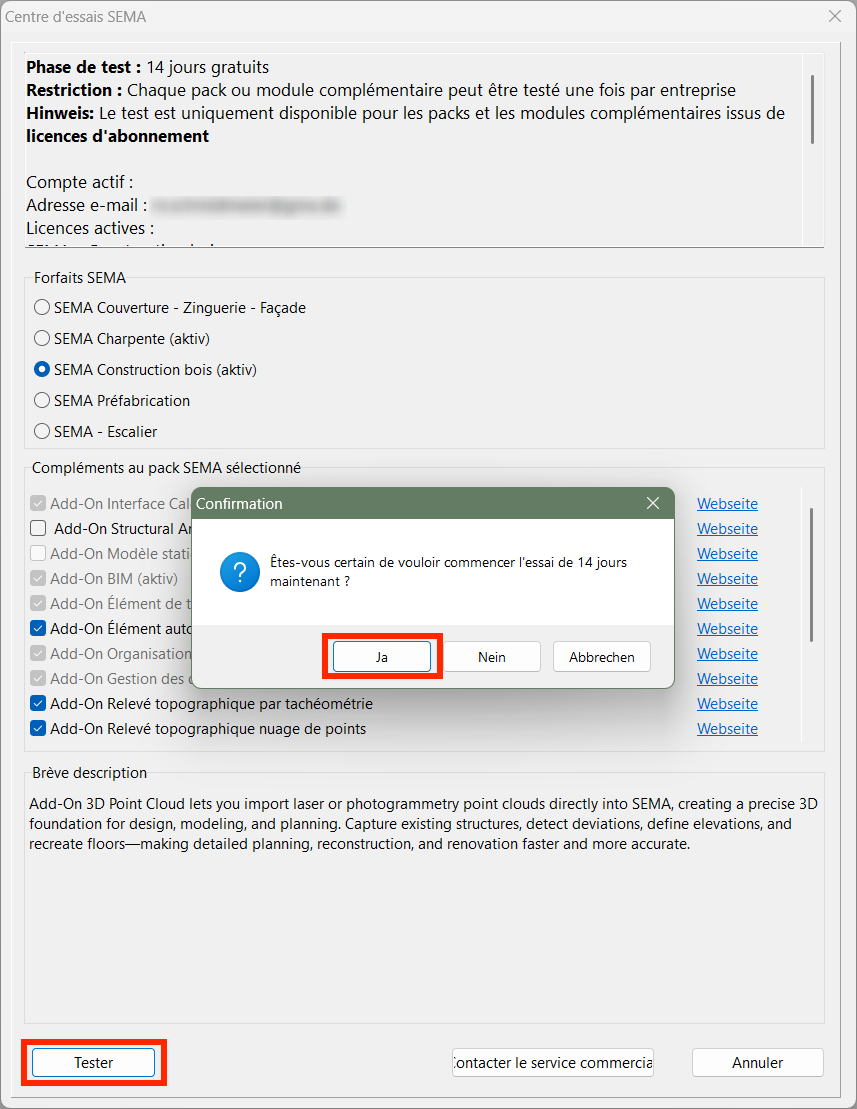Confirm the trial by clicking Ja
The width and height of the screenshot is (857, 1109).
(381, 657)
